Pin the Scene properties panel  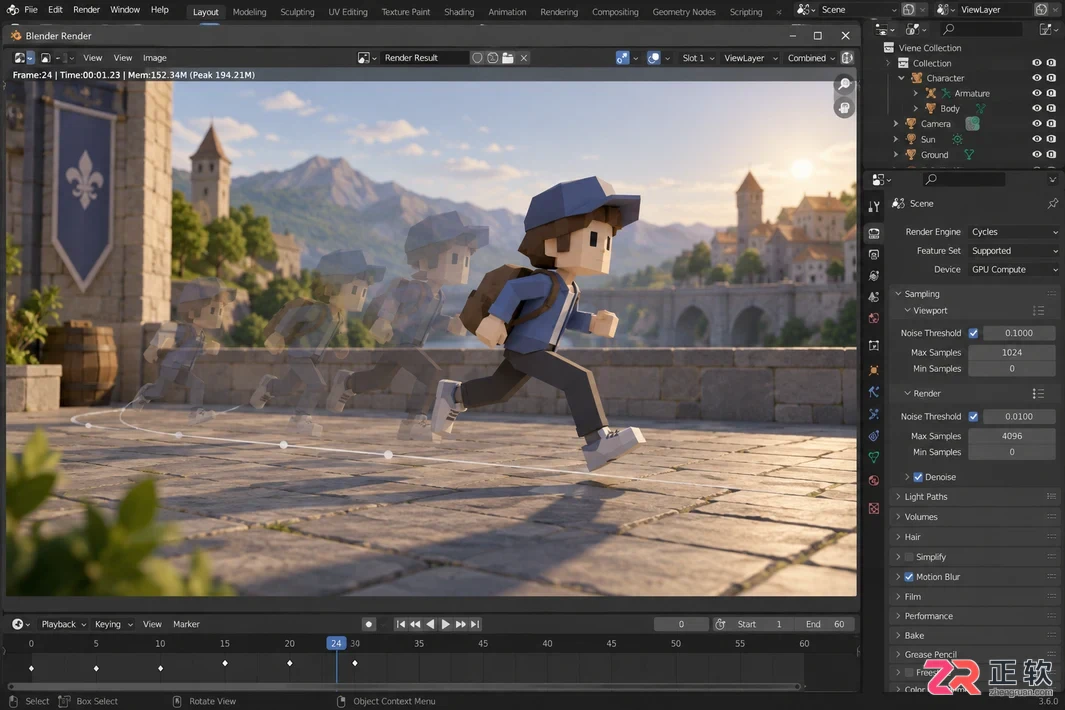(1052, 203)
